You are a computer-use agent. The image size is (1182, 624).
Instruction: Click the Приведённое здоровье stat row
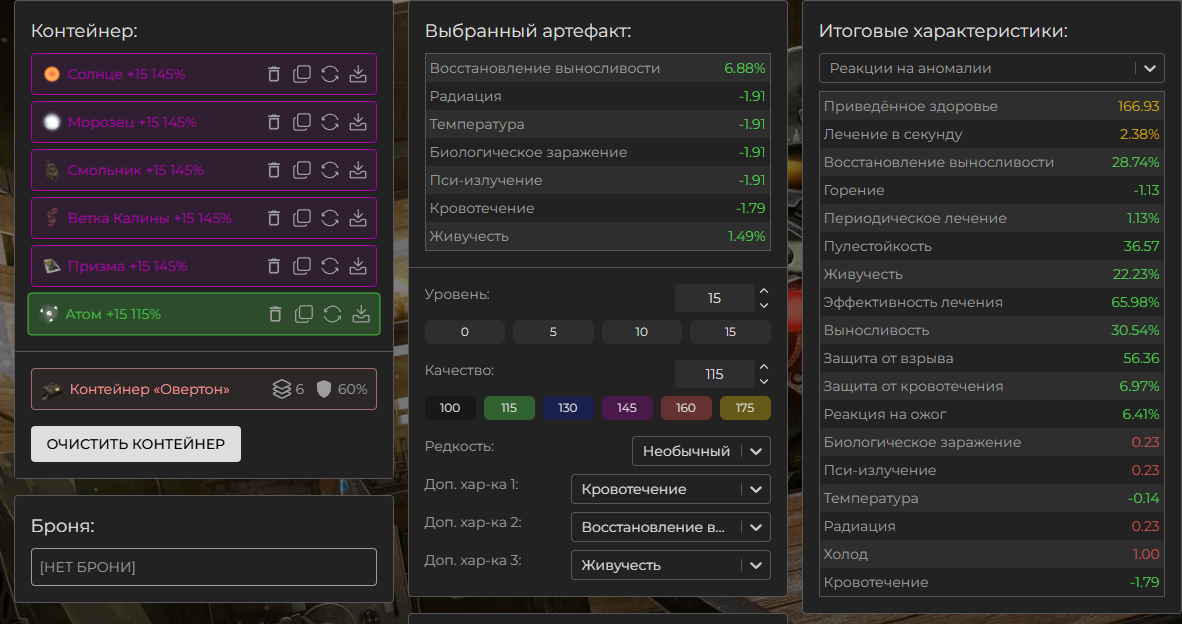(991, 106)
